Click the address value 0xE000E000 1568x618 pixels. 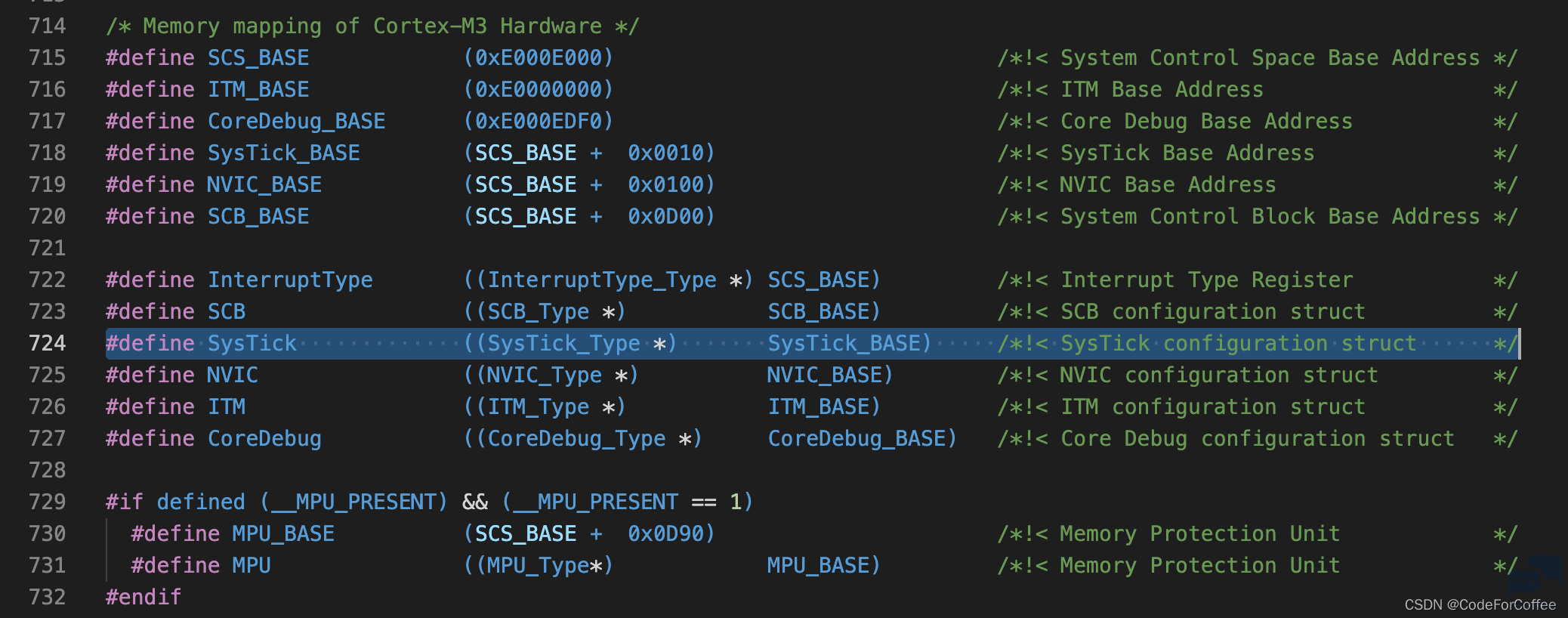(539, 58)
